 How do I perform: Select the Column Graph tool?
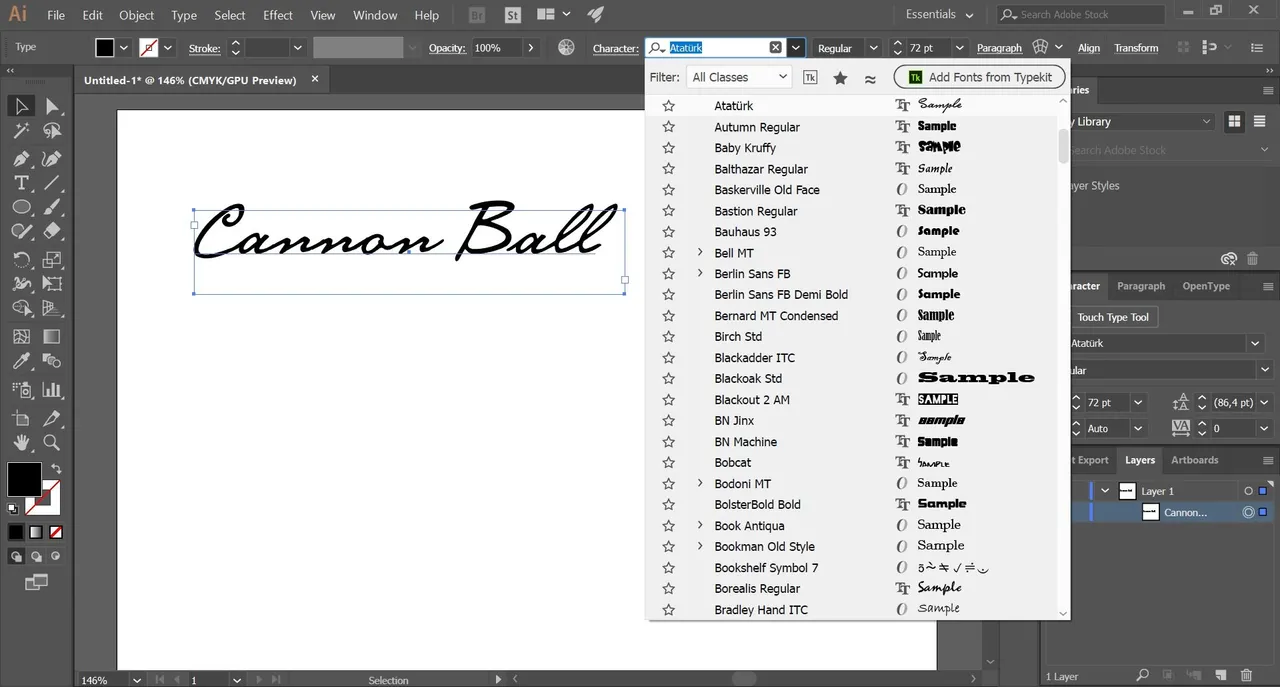(52, 390)
